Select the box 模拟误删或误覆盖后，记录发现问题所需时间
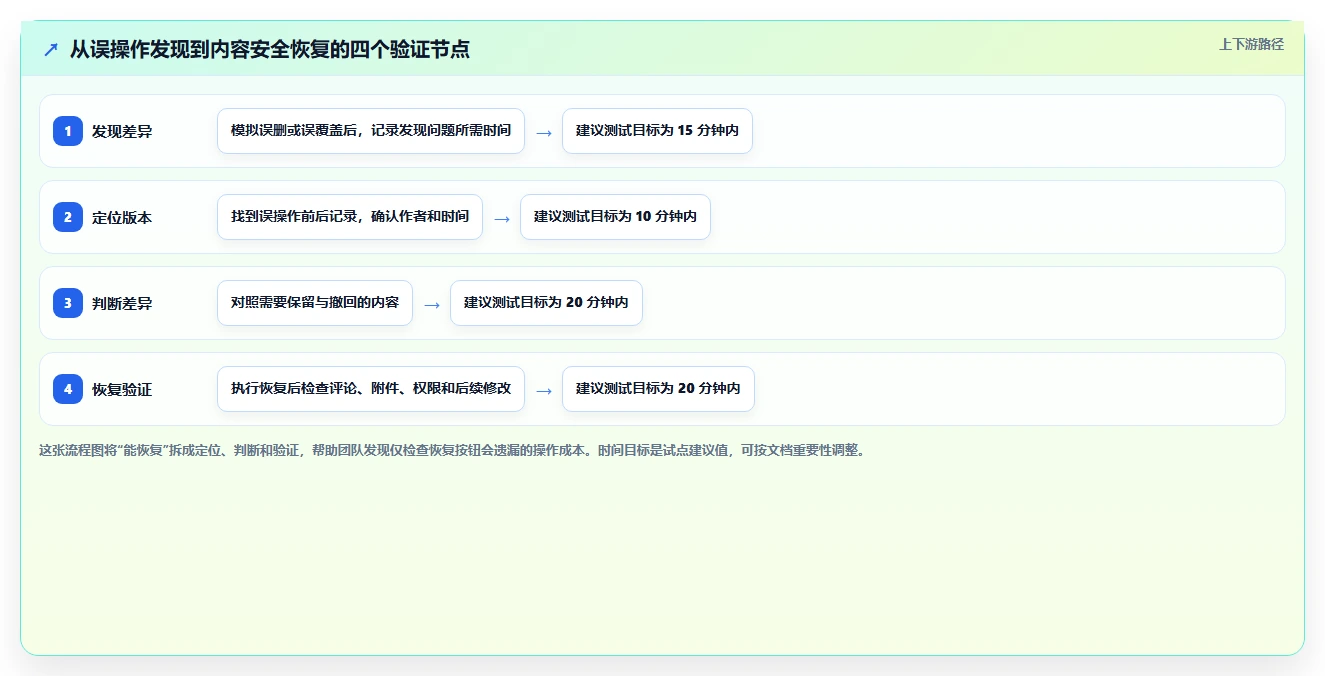 pyautogui.click(x=371, y=131)
